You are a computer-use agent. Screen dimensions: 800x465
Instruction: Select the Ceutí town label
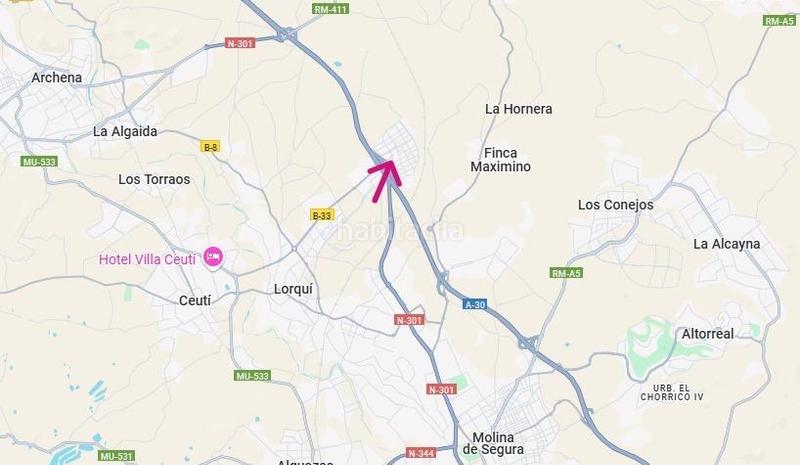click(195, 301)
